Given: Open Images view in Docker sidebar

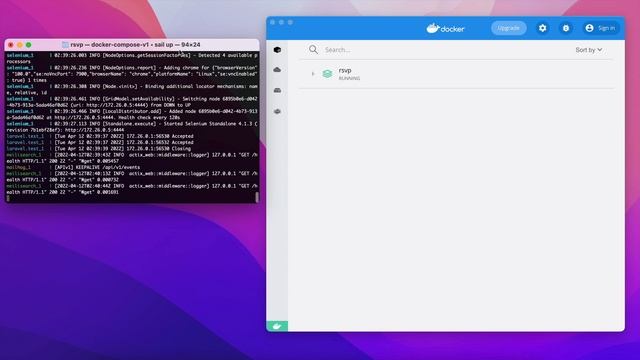Looking at the screenshot, I should [277, 70].
